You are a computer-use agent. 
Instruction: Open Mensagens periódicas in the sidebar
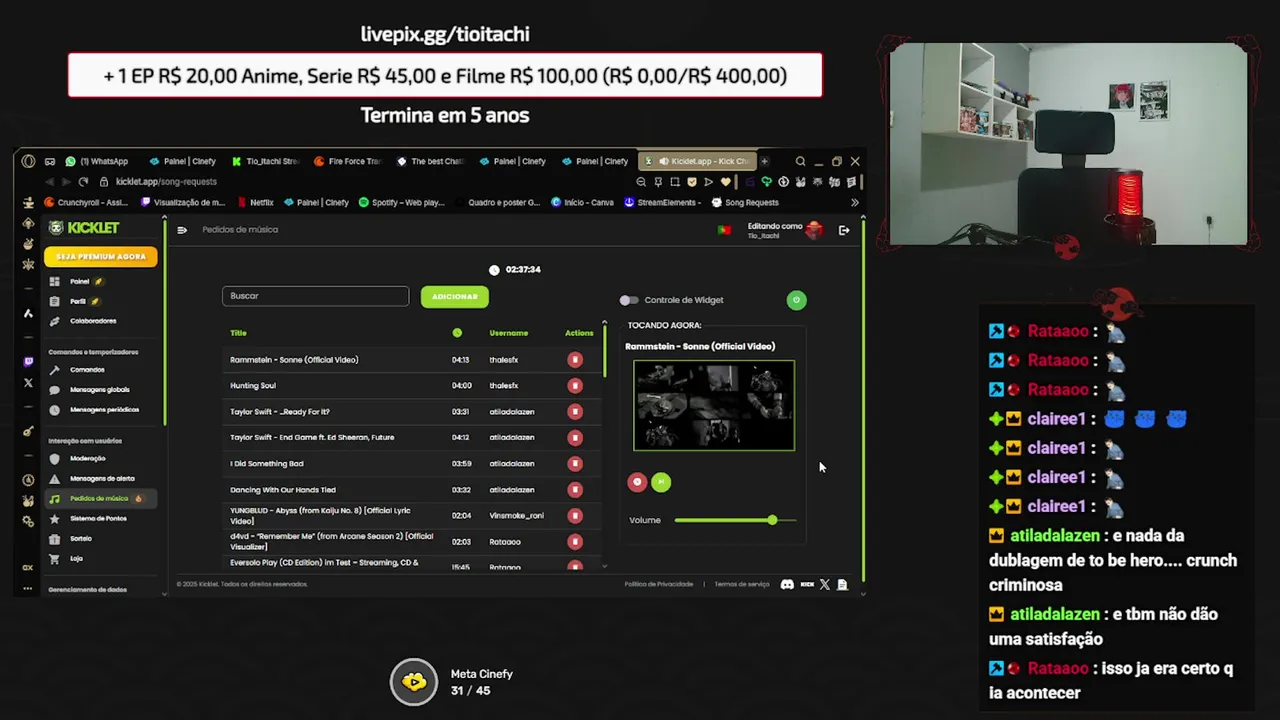[104, 410]
